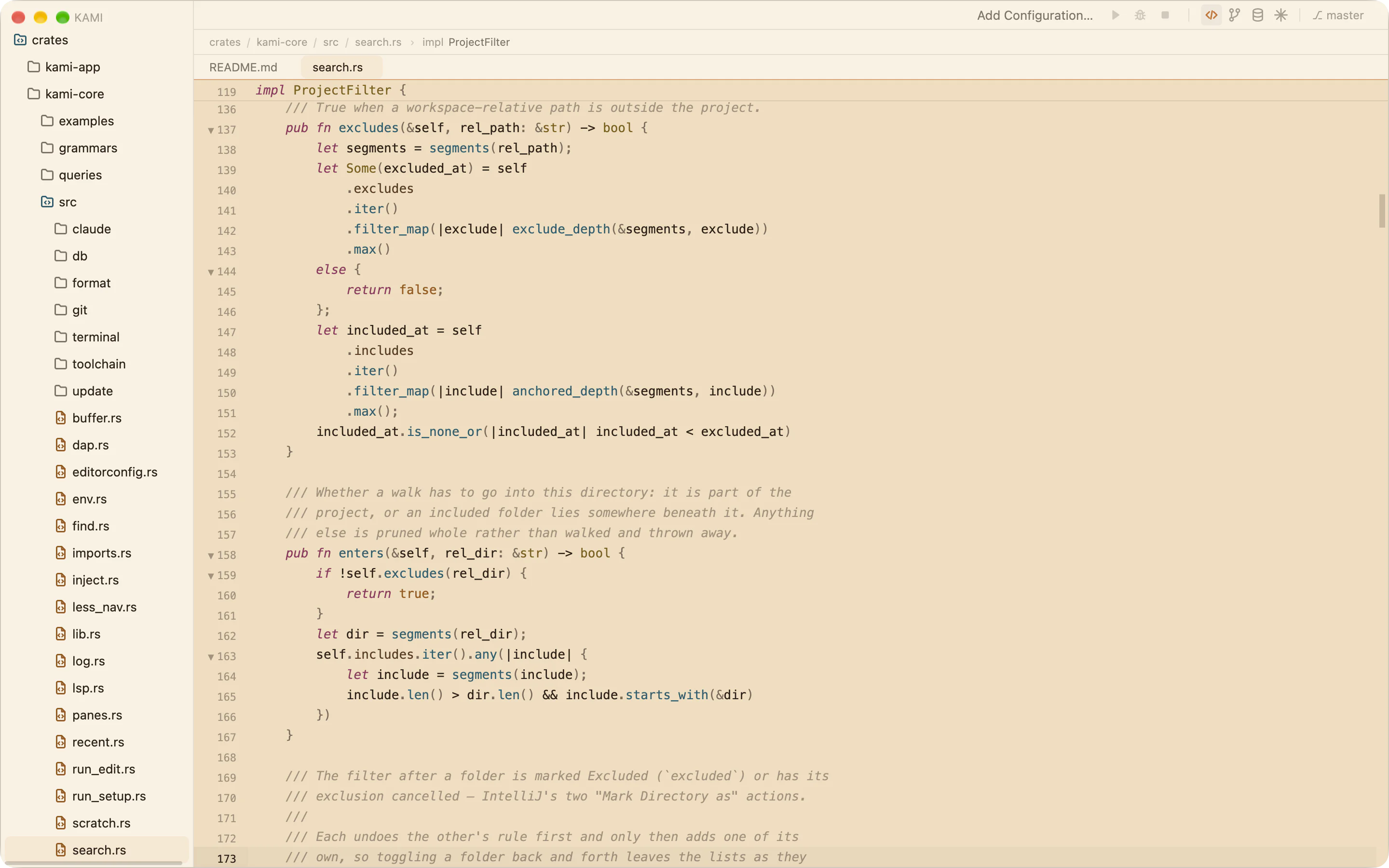Click Add Configuration...
Image resolution: width=1389 pixels, height=868 pixels.
[x=1035, y=15]
